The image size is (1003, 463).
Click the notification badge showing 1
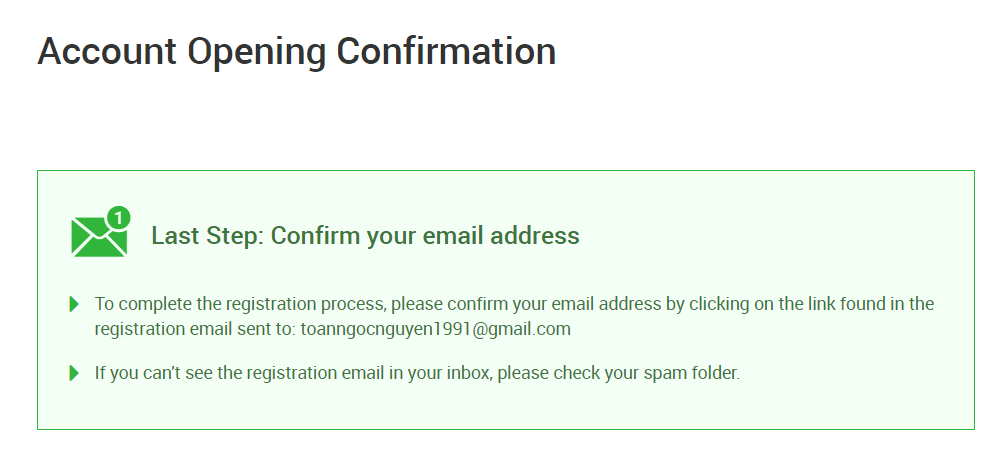[119, 217]
